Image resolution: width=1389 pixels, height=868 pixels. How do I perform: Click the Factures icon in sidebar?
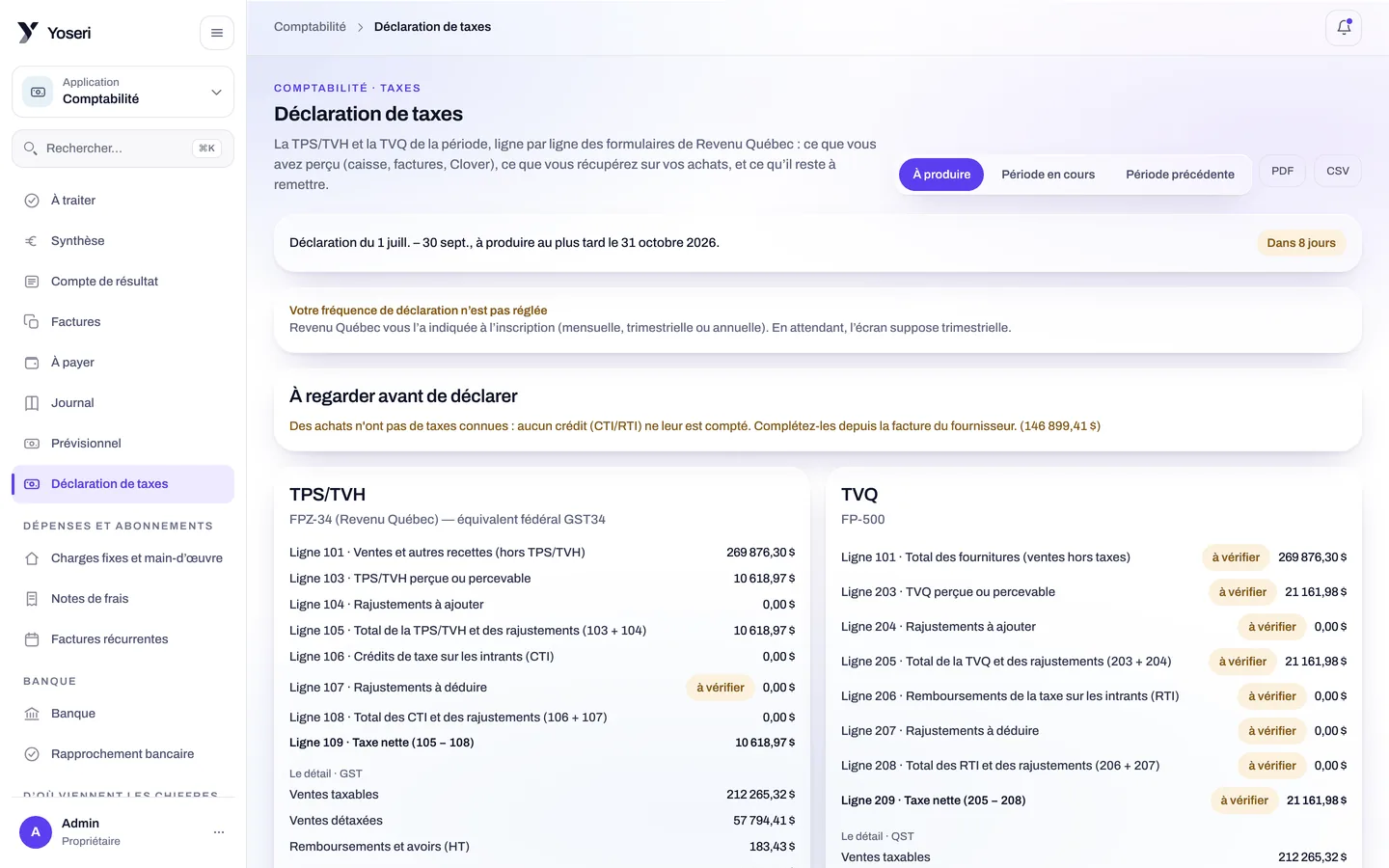pos(32,322)
